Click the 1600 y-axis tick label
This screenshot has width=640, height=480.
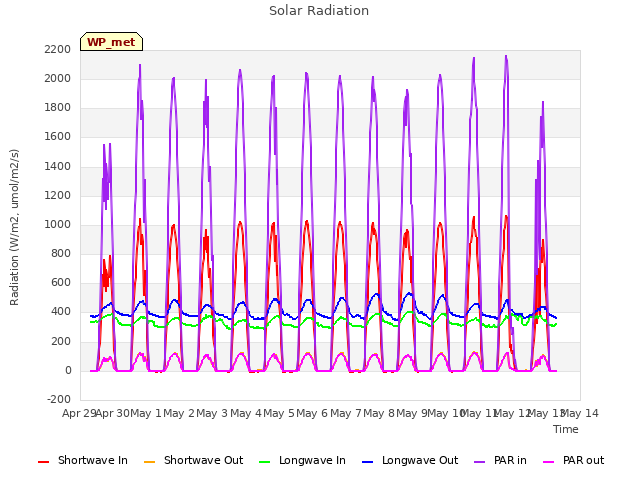[58, 137]
